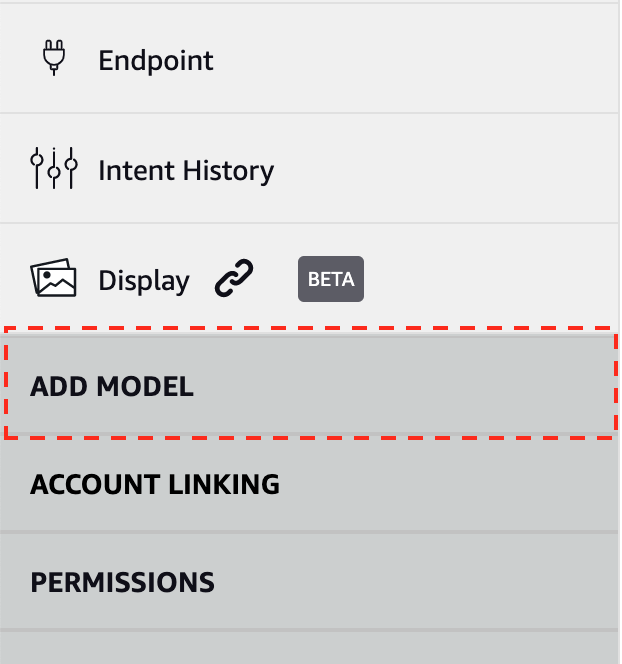
Task: Click the BETA badge
Action: [x=331, y=279]
